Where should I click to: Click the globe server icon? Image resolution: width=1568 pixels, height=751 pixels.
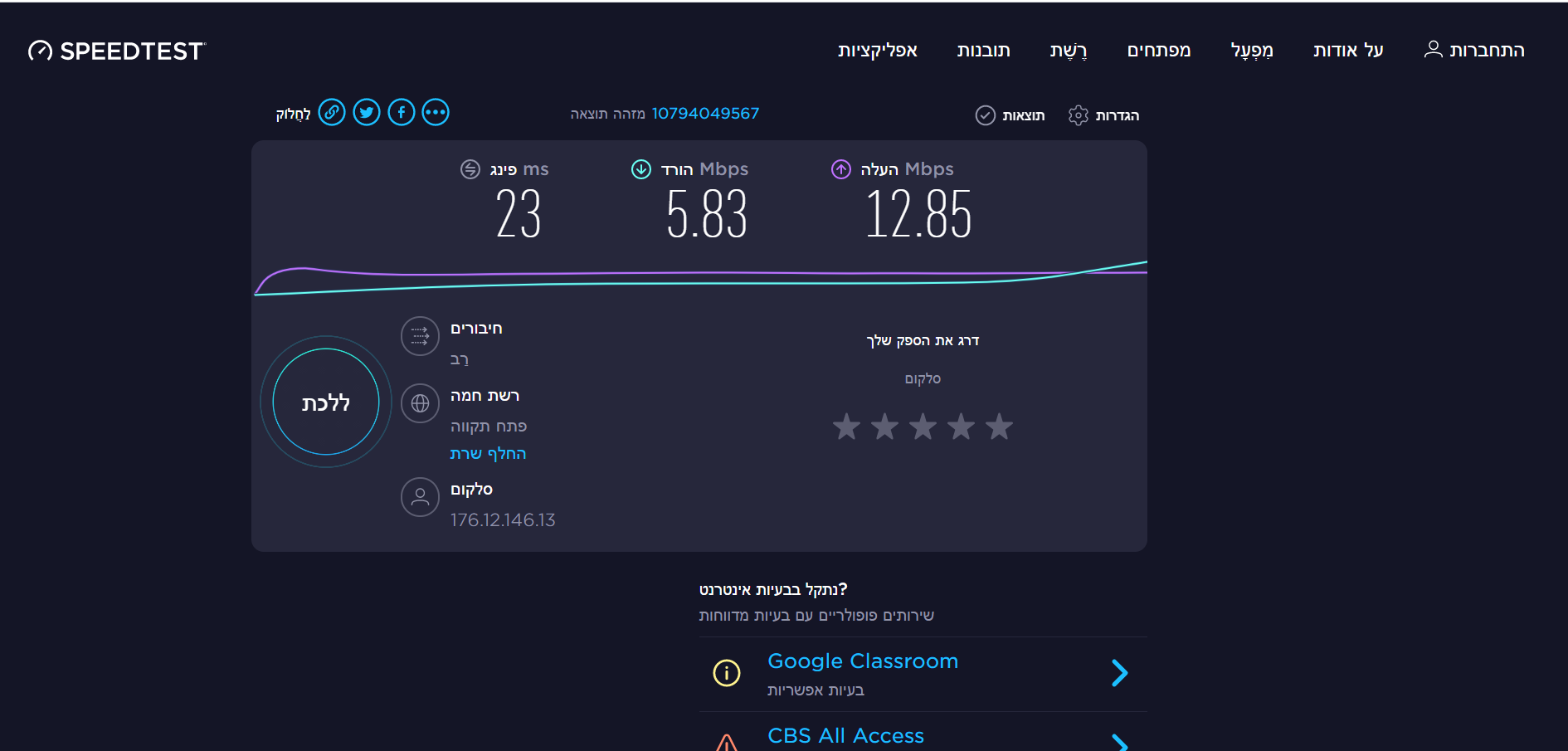[x=420, y=403]
